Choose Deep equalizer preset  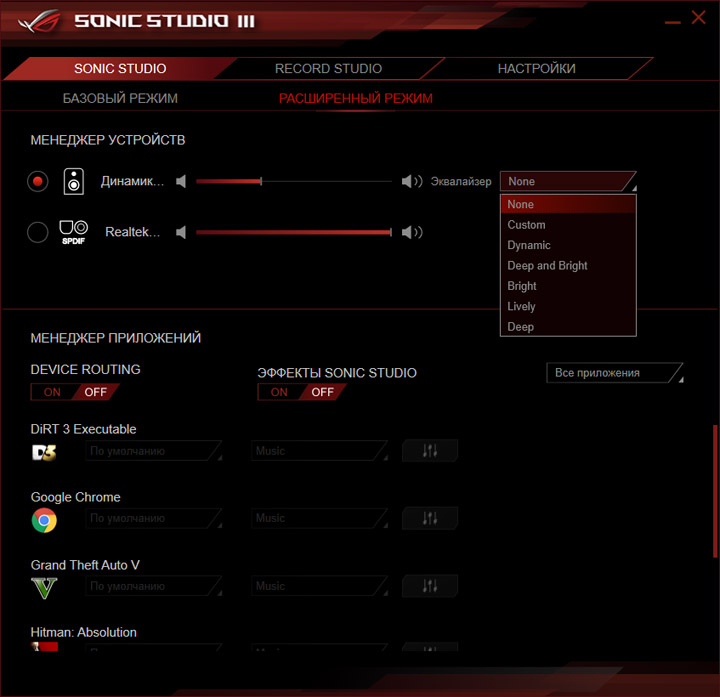pyautogui.click(x=568, y=326)
